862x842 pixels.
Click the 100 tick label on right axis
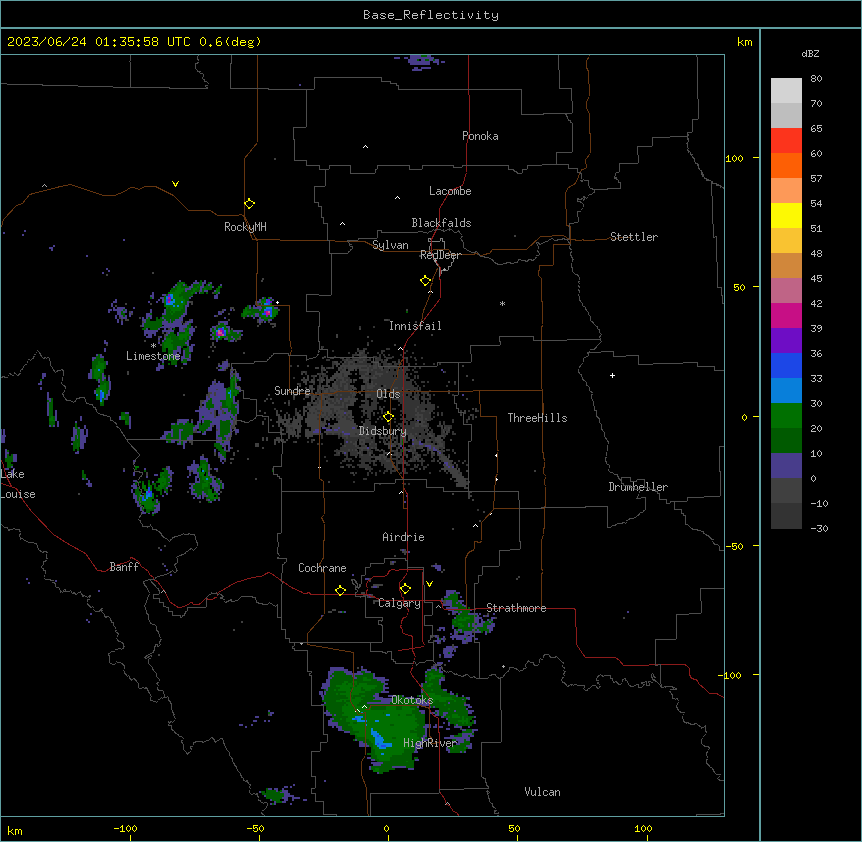[x=734, y=158]
